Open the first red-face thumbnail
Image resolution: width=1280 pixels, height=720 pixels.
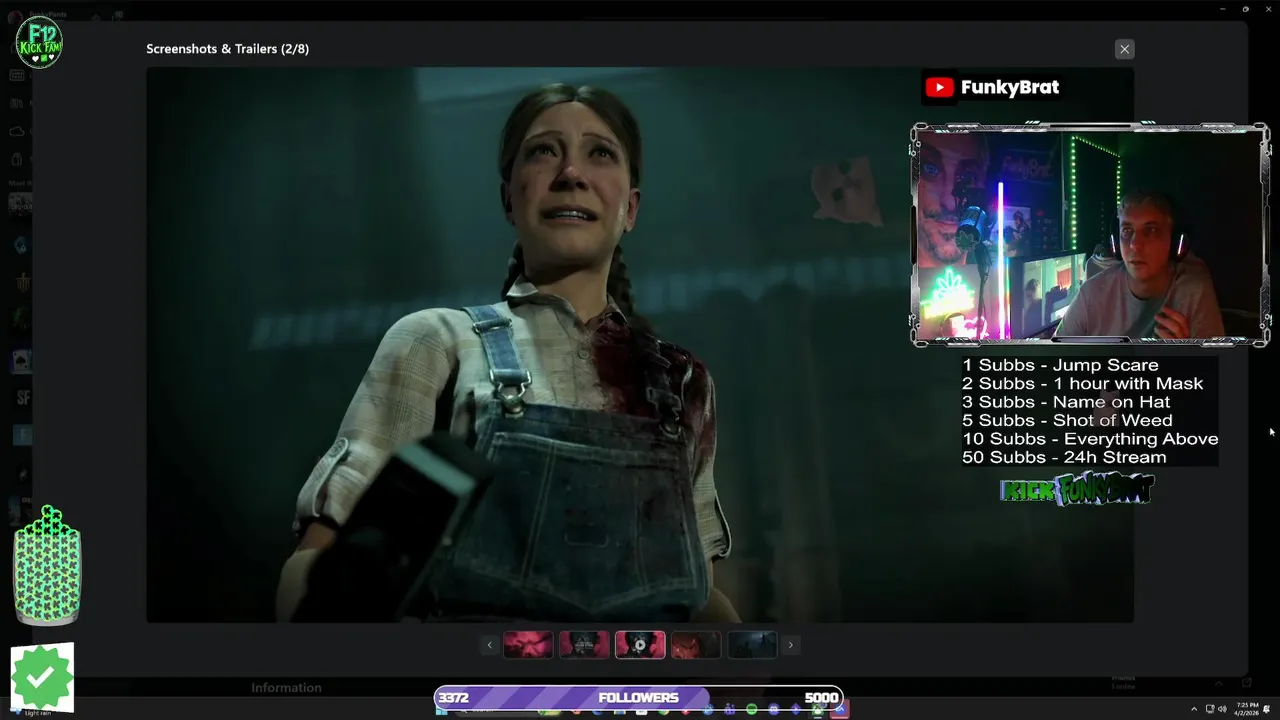tap(528, 645)
